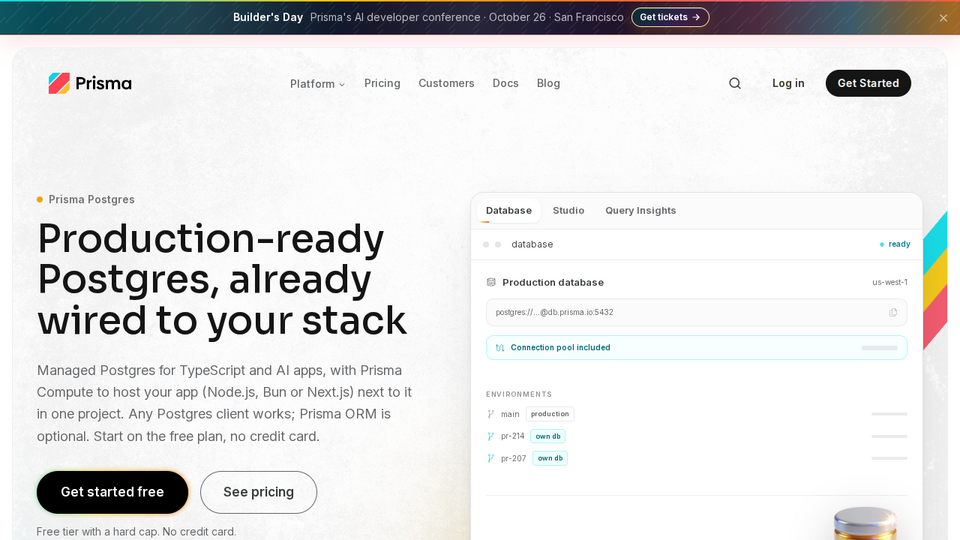Click the postgres connection string field
This screenshot has height=540, width=960.
[696, 312]
